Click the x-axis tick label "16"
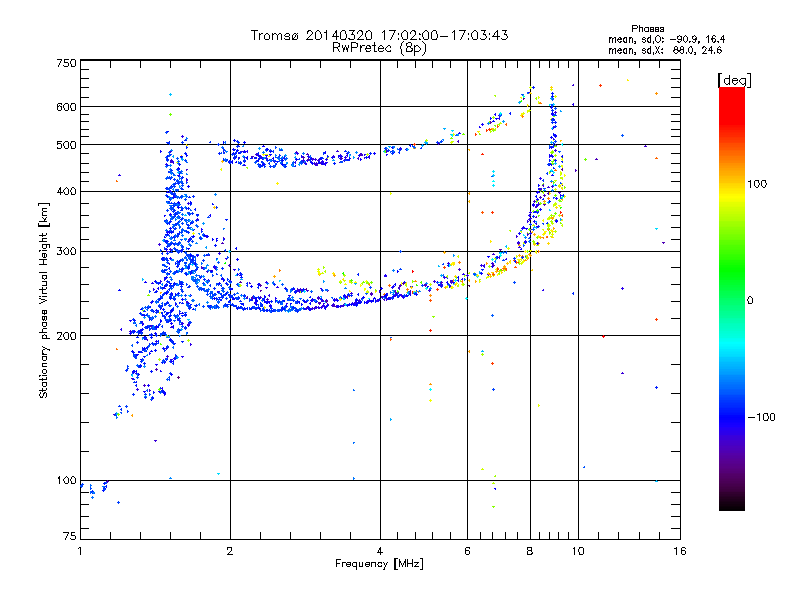Screen dimensions: 800x600 pyautogui.click(x=680, y=551)
